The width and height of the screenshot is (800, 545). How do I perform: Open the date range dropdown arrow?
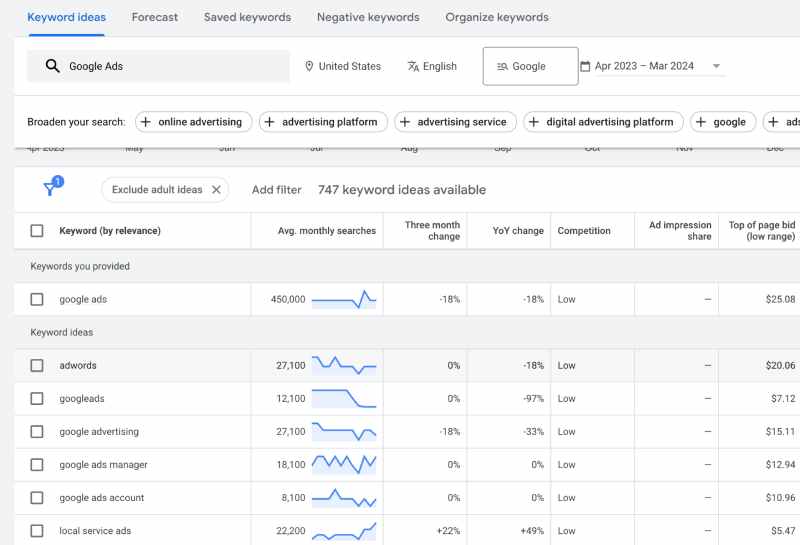[x=716, y=66]
